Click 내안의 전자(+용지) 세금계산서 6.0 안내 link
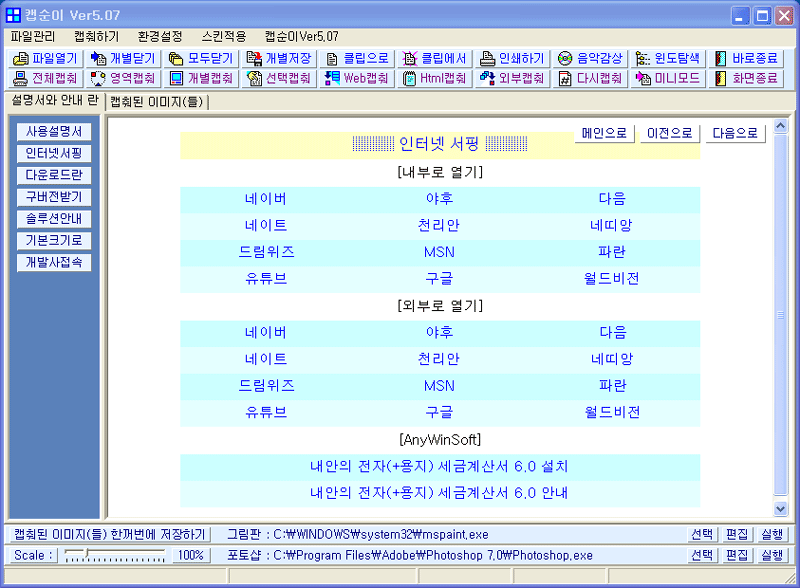The image size is (800, 588). click(x=439, y=493)
